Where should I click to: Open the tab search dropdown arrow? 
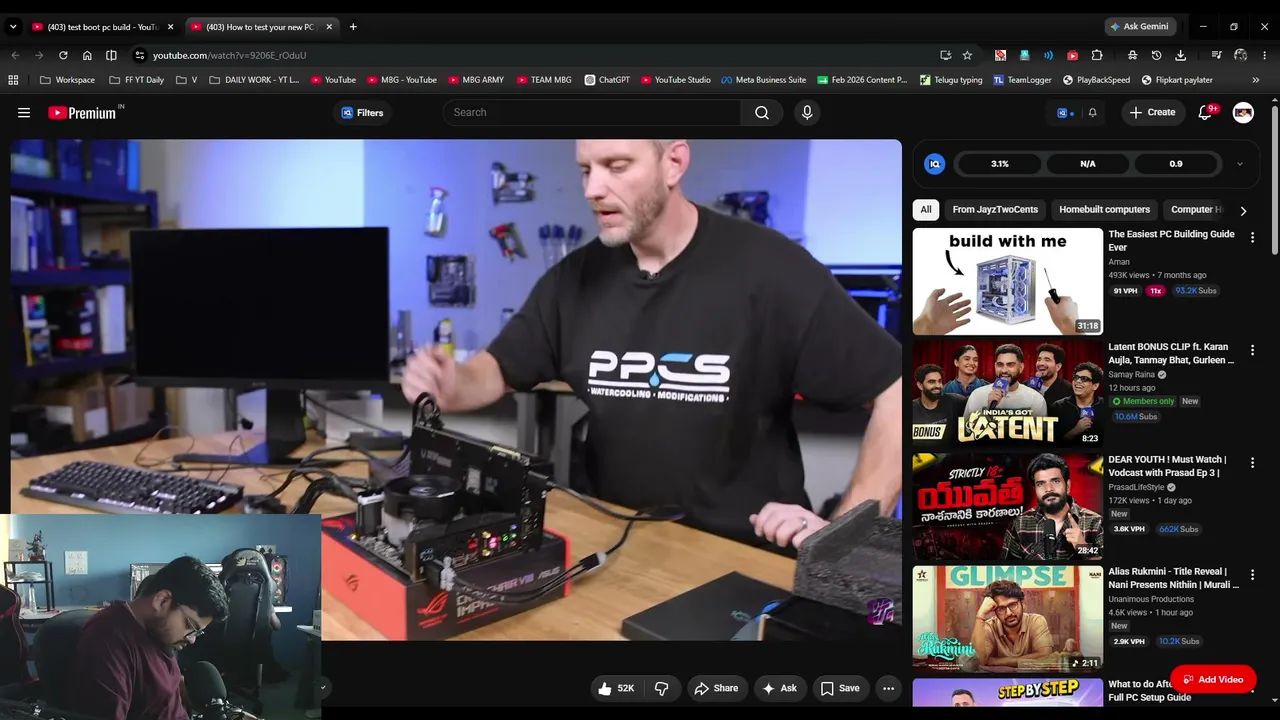[x=13, y=27]
